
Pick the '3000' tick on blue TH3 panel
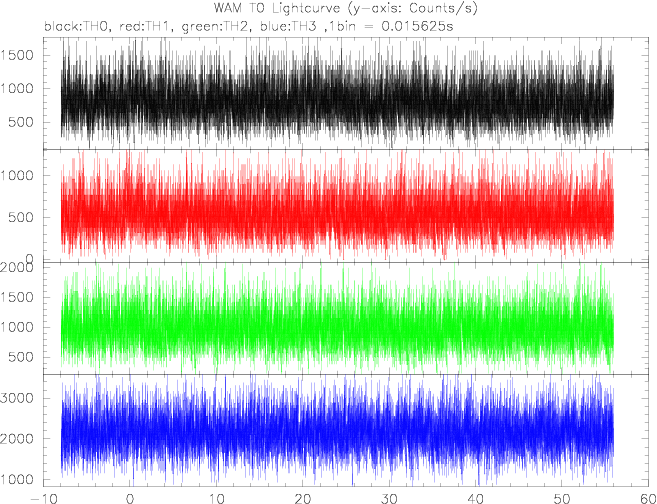point(17,398)
